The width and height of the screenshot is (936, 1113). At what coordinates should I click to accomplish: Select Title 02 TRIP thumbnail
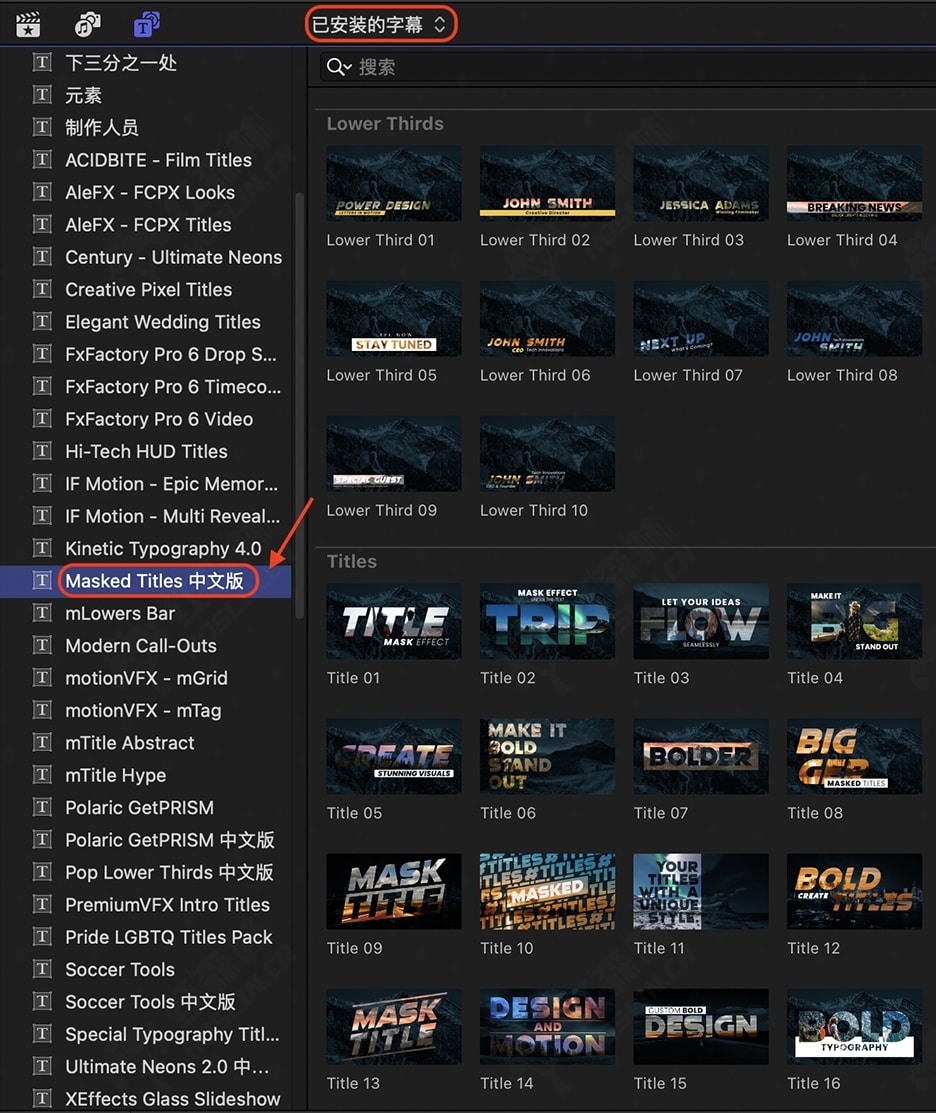click(547, 621)
